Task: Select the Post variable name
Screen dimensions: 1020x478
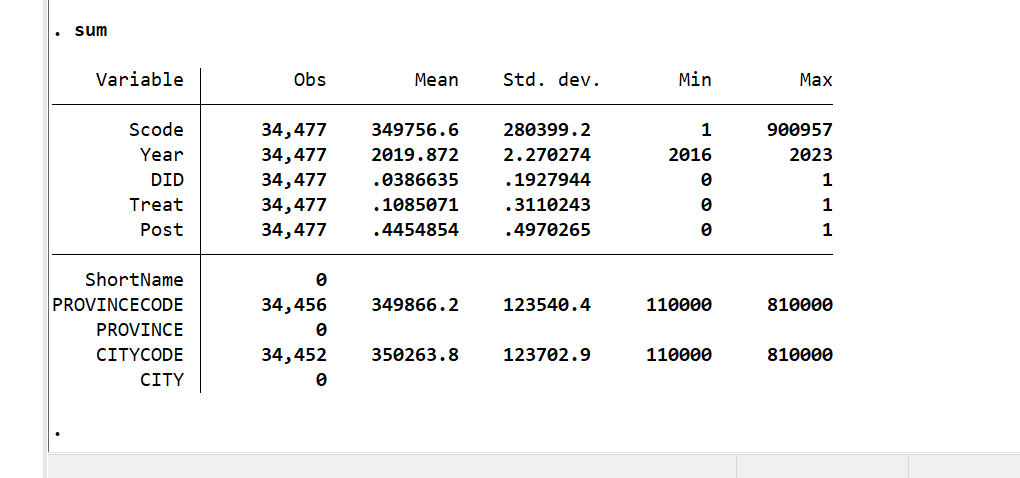Action: point(162,230)
